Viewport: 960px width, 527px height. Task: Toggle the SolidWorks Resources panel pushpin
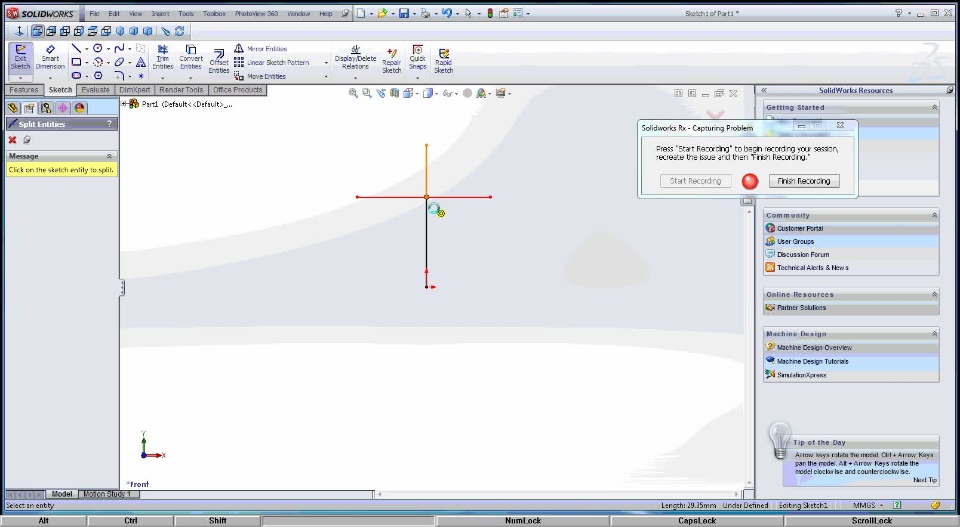tap(950, 90)
